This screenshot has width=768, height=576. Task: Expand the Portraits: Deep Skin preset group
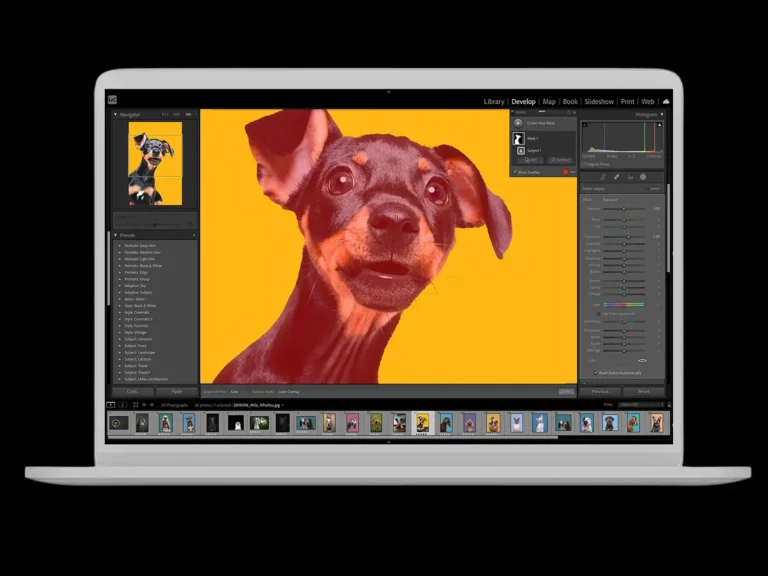coord(120,246)
